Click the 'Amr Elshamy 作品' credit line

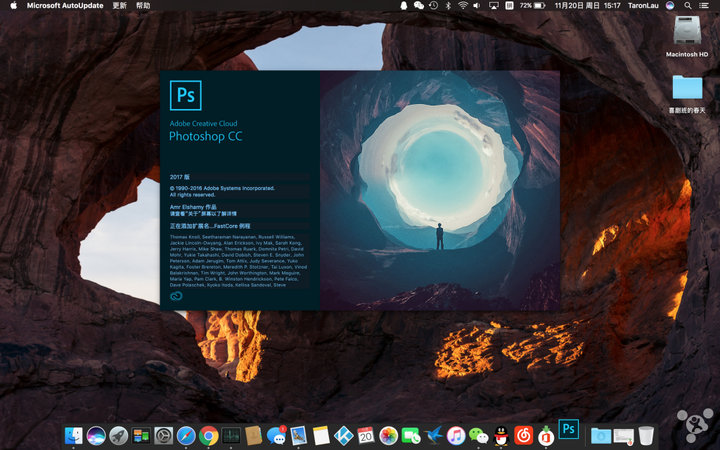(193, 207)
